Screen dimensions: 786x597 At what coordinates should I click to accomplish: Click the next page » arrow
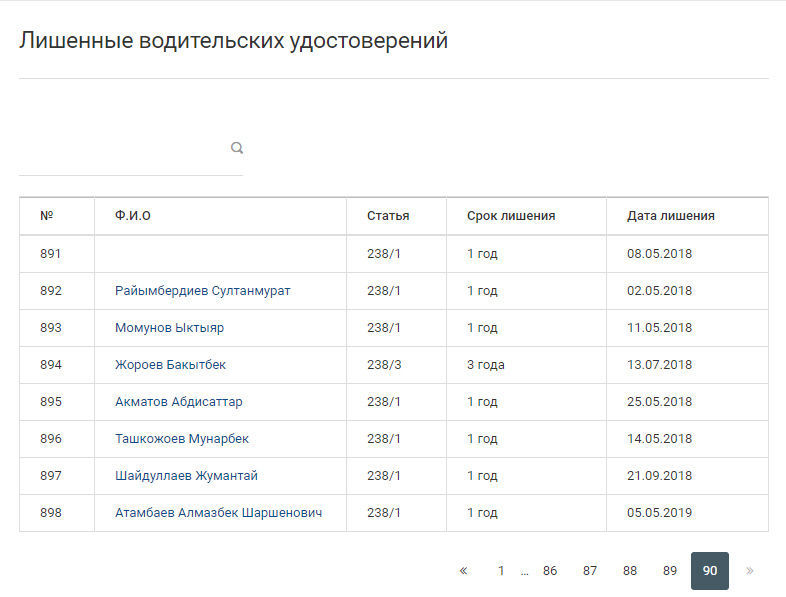click(750, 571)
